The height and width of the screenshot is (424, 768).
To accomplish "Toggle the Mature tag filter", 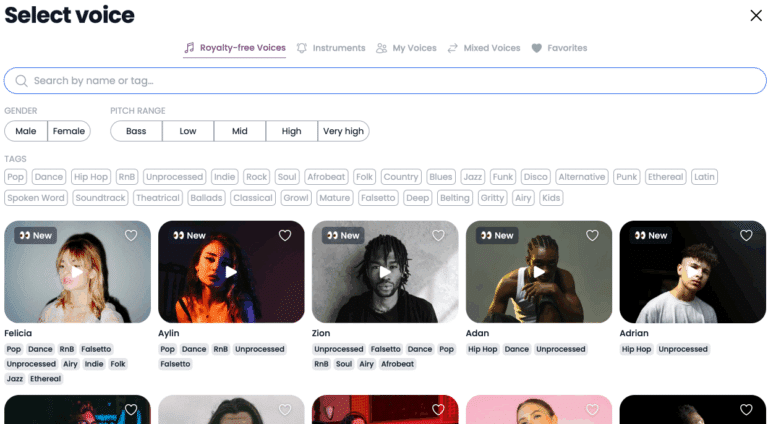I will tap(335, 198).
